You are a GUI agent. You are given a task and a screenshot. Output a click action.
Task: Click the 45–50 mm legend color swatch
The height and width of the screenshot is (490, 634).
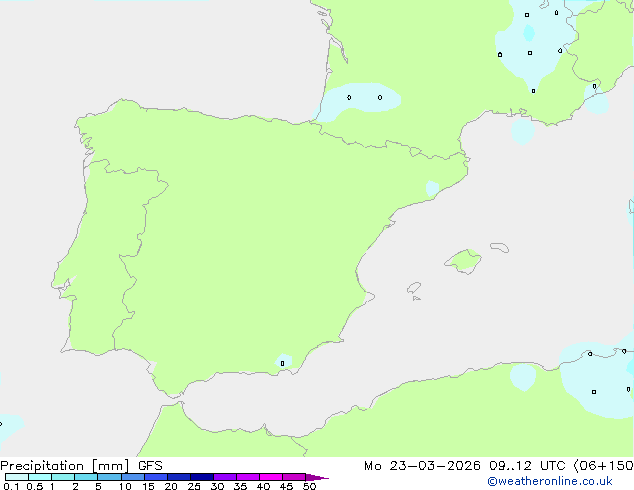pyautogui.click(x=294, y=477)
